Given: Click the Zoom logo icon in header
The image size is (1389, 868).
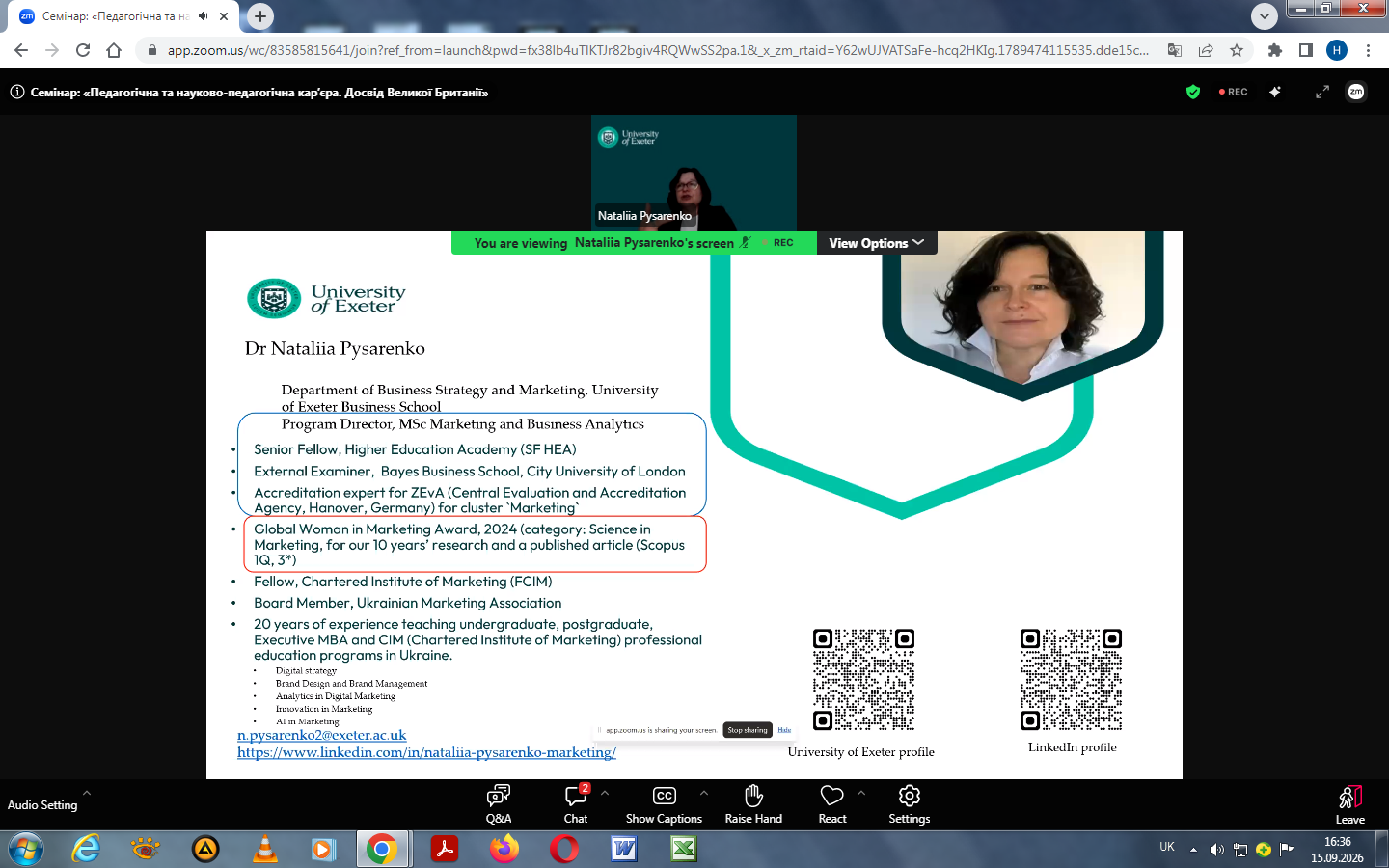Looking at the screenshot, I should point(1356,92).
